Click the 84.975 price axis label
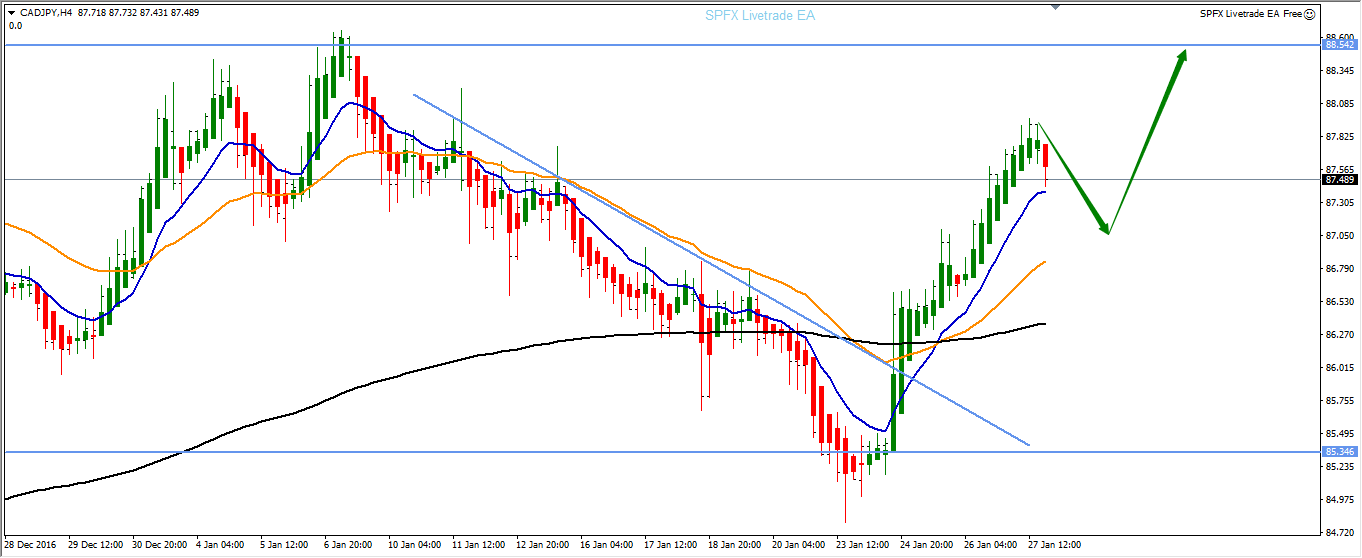1362x558 pixels. [x=1338, y=500]
